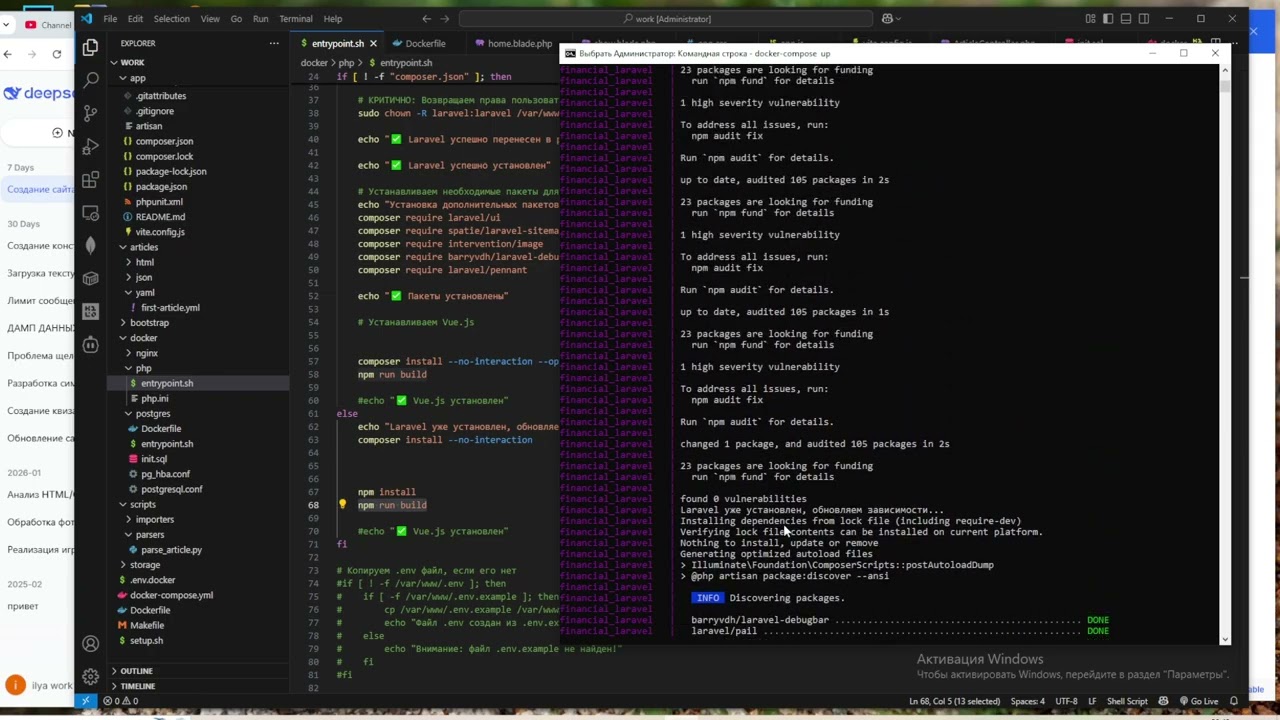Click the work [Administrator] command center search
Viewport: 1280px width, 720px height.
666,18
